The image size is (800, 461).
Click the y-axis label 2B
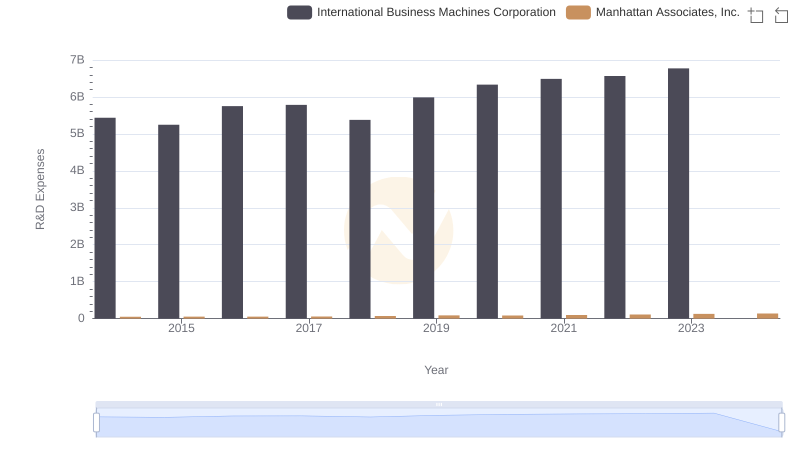click(x=77, y=244)
